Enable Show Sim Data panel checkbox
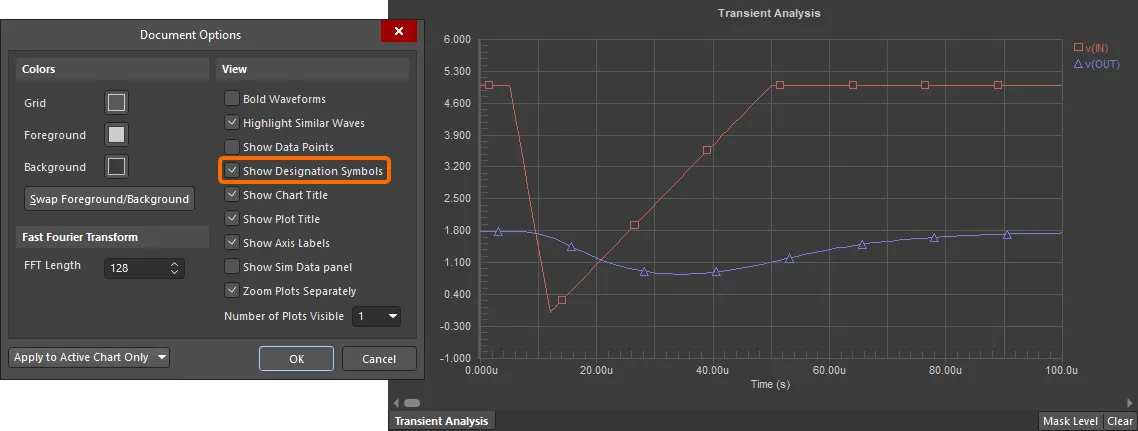Viewport: 1138px width, 431px height. pyautogui.click(x=232, y=266)
